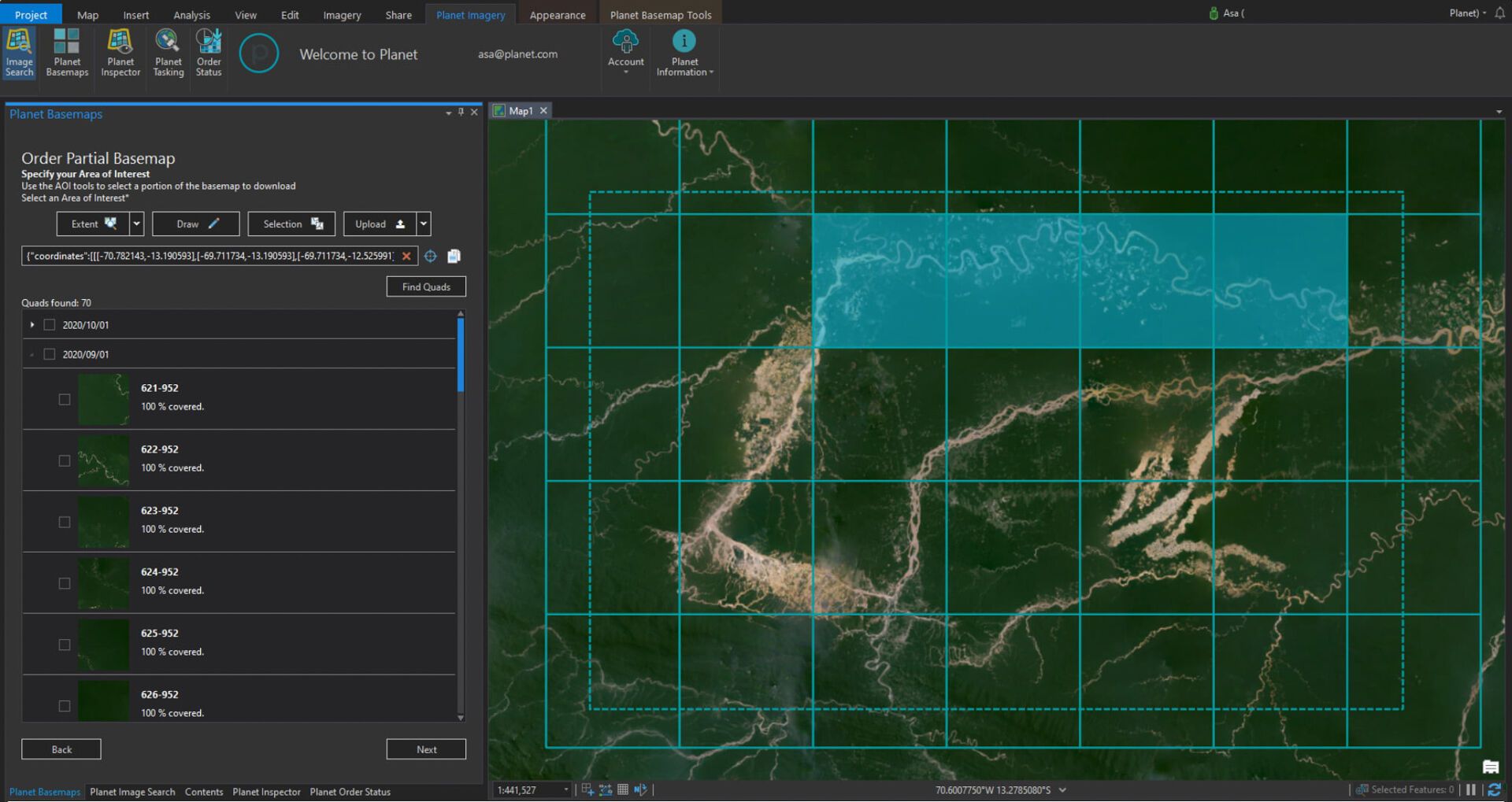Viewport: 1512px width, 802px height.
Task: Open the Planet Inspector tool
Action: [120, 54]
